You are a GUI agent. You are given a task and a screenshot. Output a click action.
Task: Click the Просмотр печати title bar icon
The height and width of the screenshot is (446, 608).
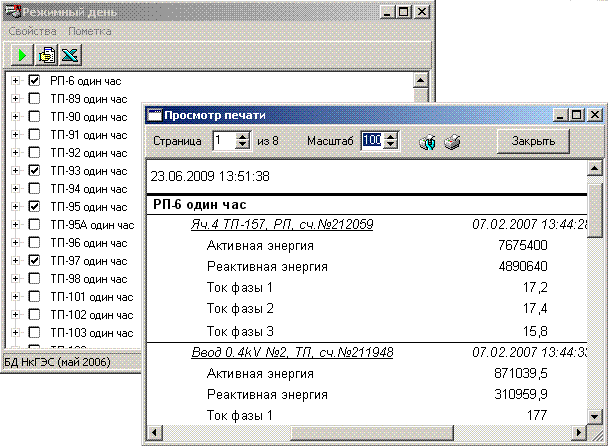pyautogui.click(x=155, y=115)
